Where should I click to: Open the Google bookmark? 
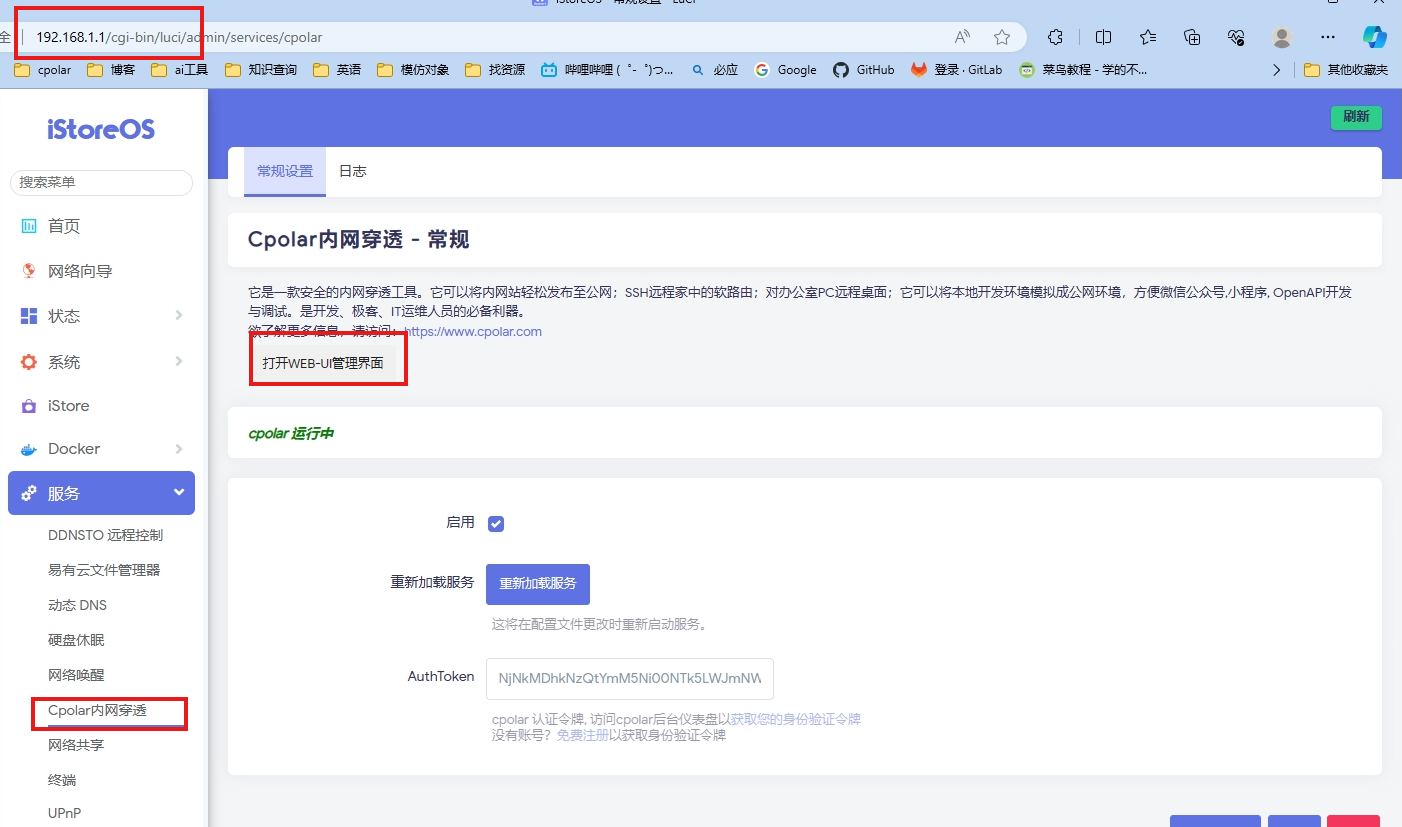[x=786, y=70]
